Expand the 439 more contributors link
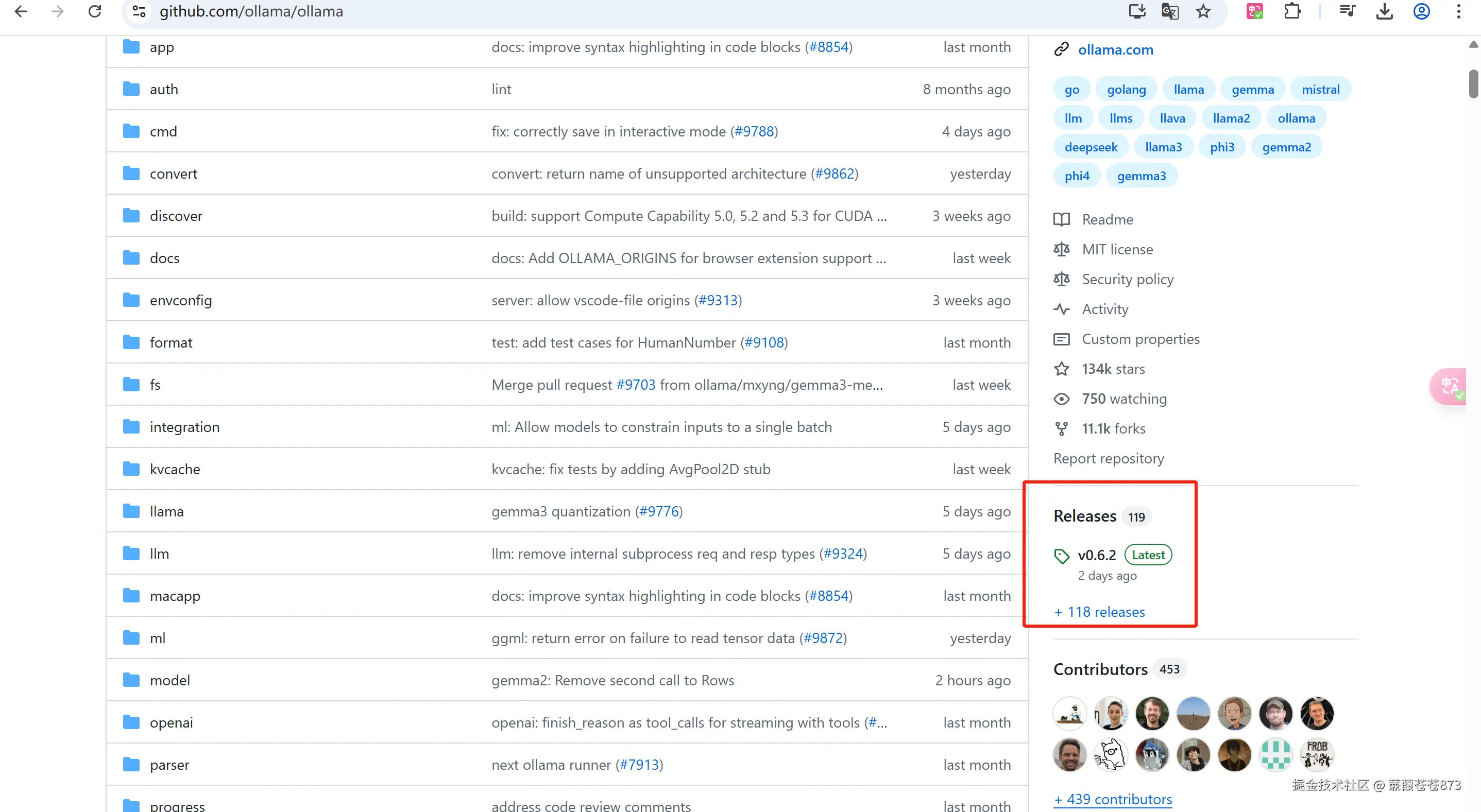This screenshot has height=812, width=1481. (1113, 799)
